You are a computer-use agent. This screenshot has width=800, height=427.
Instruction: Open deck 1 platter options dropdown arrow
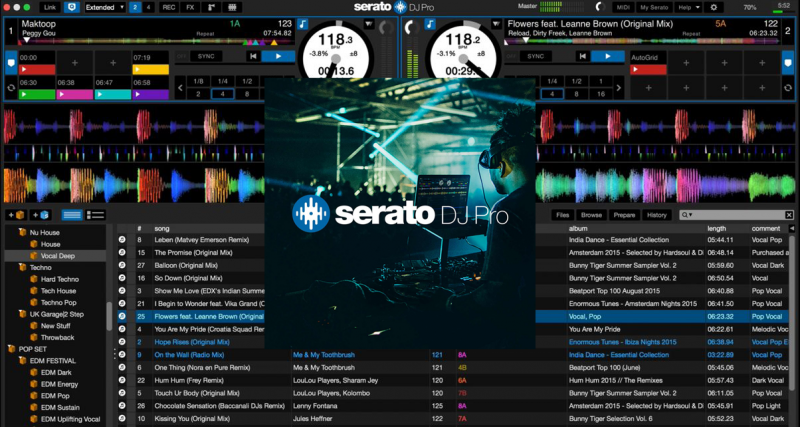(x=368, y=24)
